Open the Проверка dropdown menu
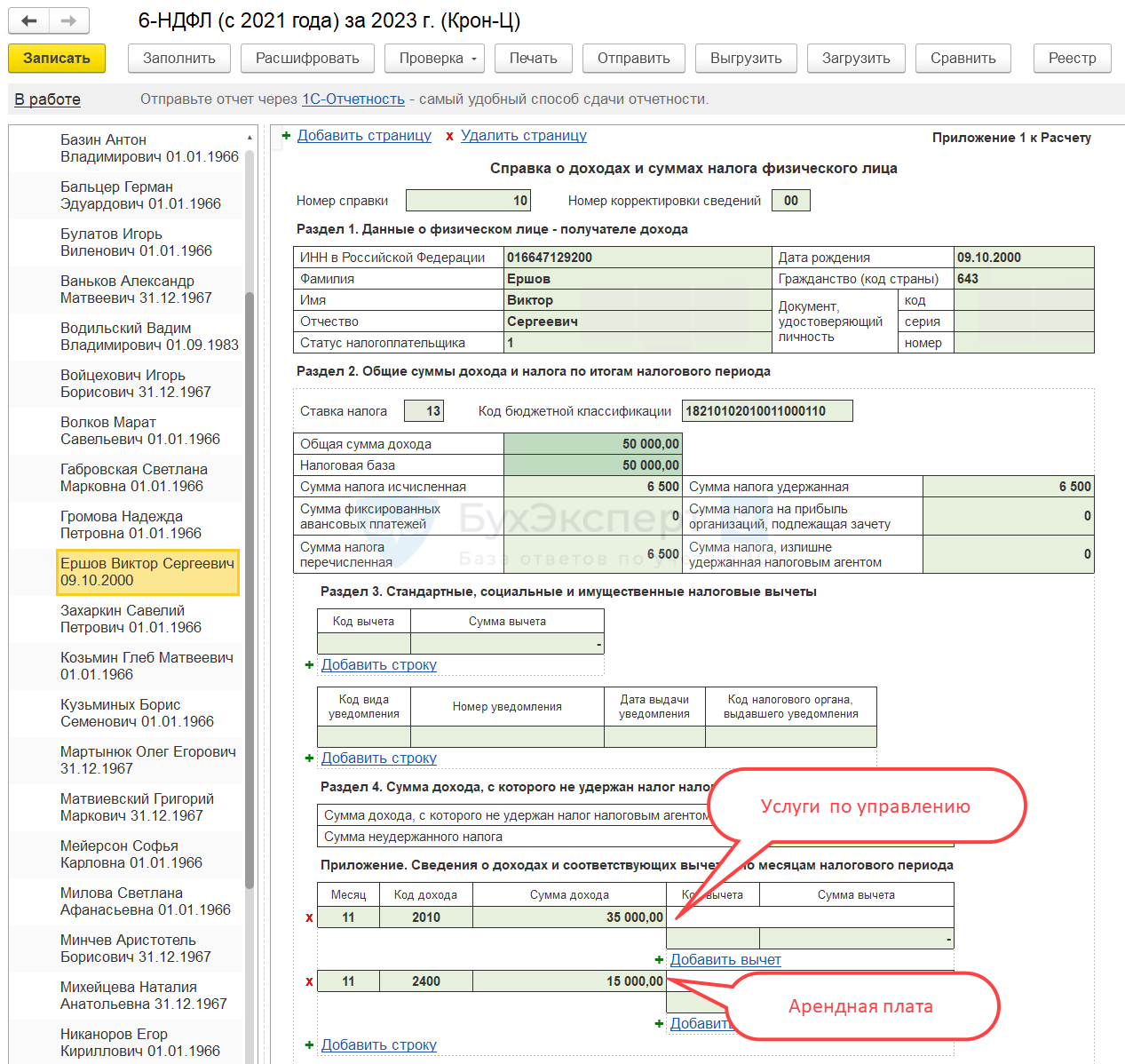 pyautogui.click(x=434, y=59)
